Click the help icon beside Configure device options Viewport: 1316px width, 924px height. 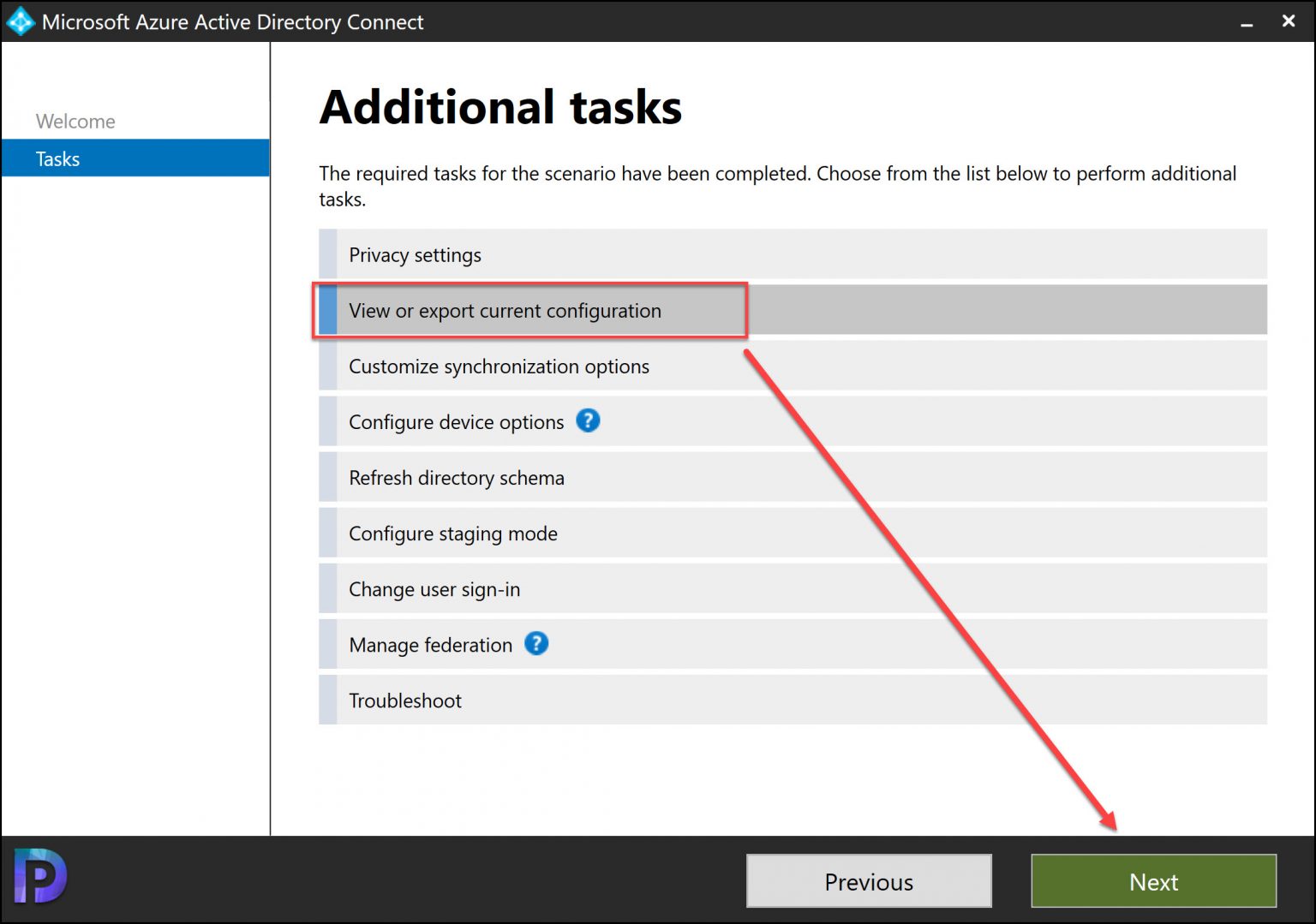click(x=588, y=420)
